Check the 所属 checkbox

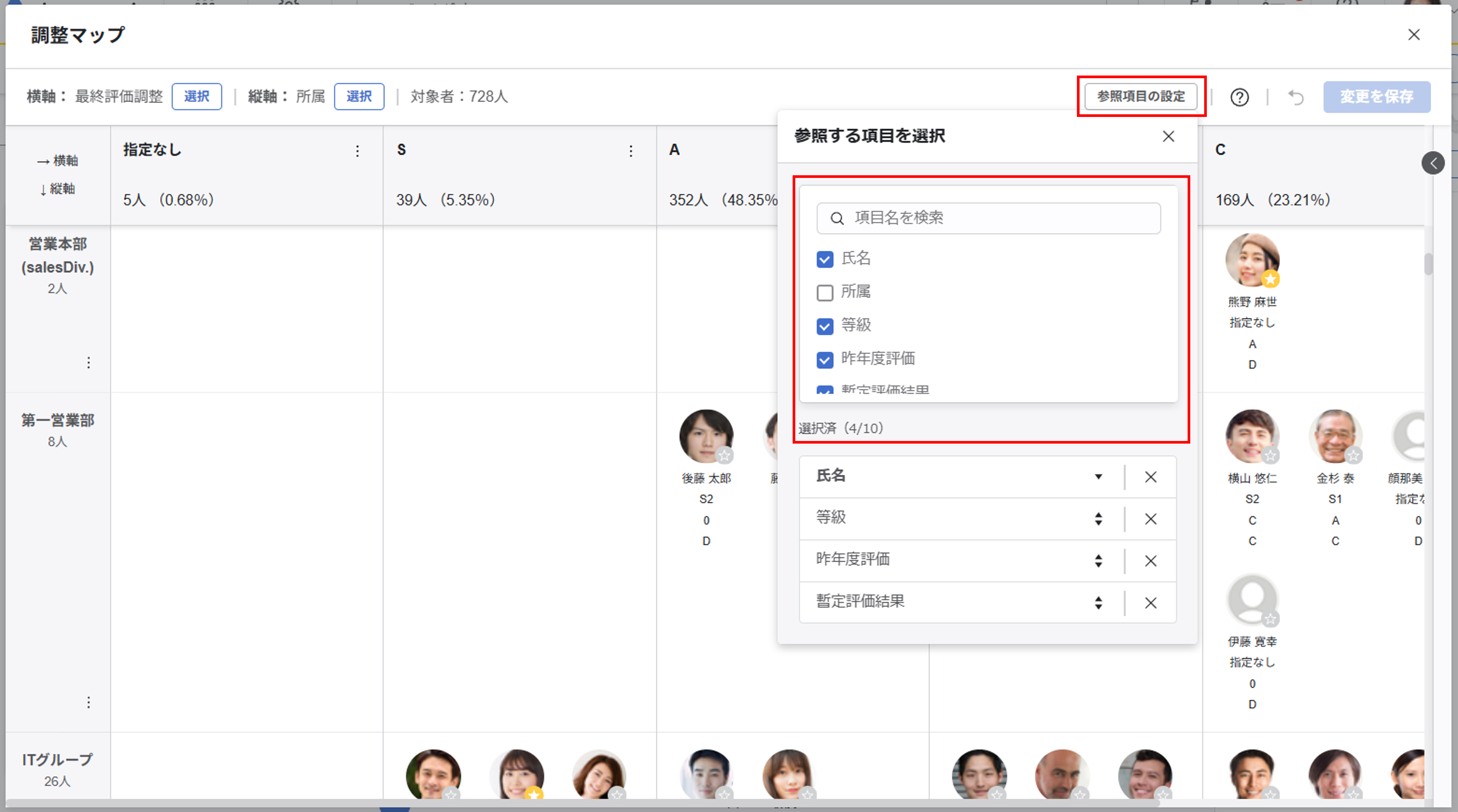(825, 293)
